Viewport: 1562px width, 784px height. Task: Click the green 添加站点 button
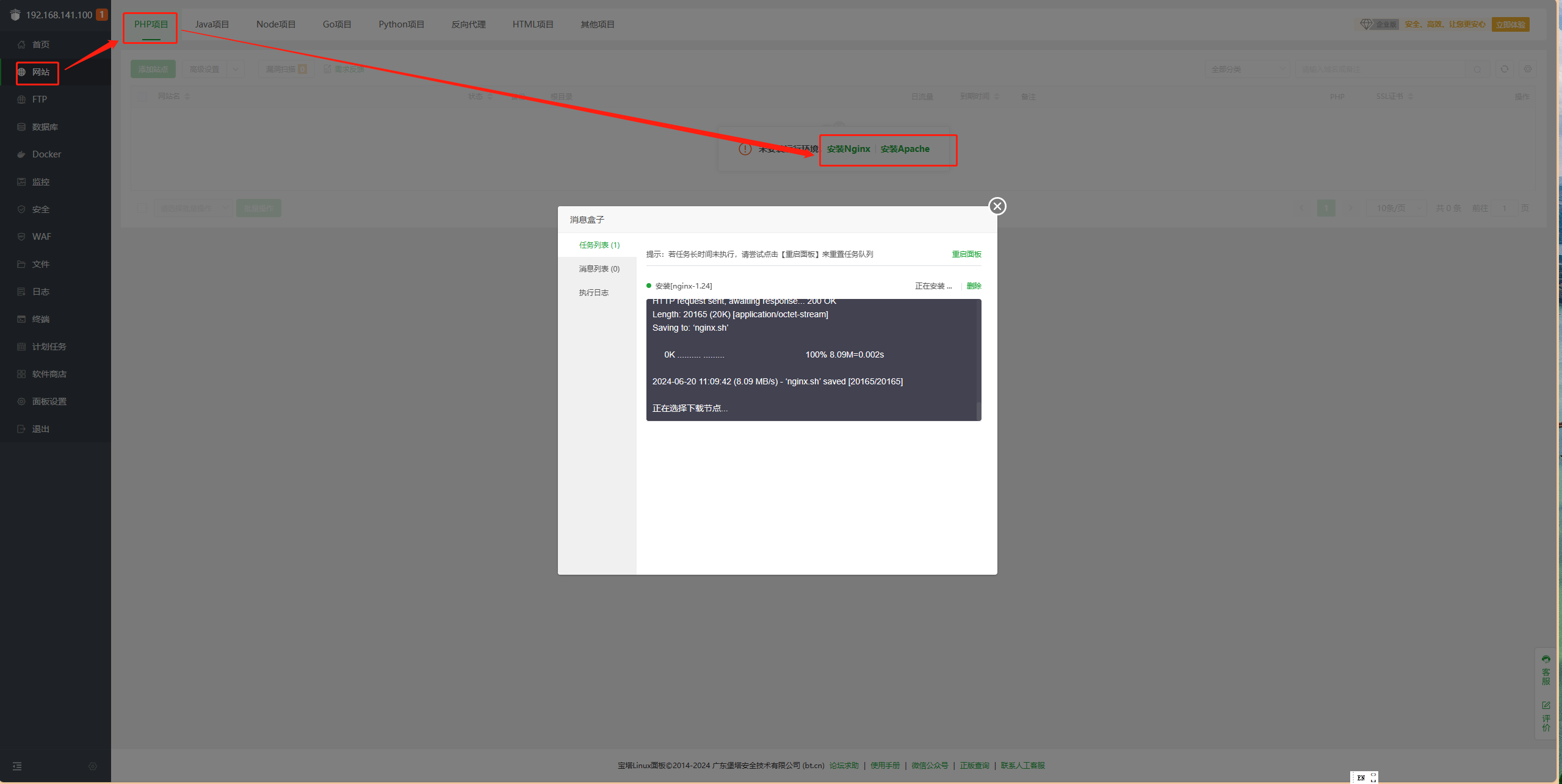point(153,69)
